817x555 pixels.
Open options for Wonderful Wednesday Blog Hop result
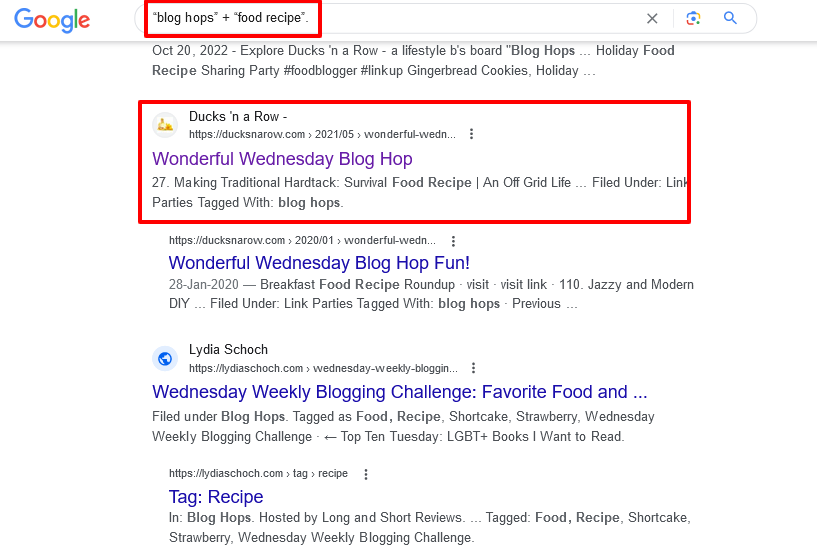(472, 134)
